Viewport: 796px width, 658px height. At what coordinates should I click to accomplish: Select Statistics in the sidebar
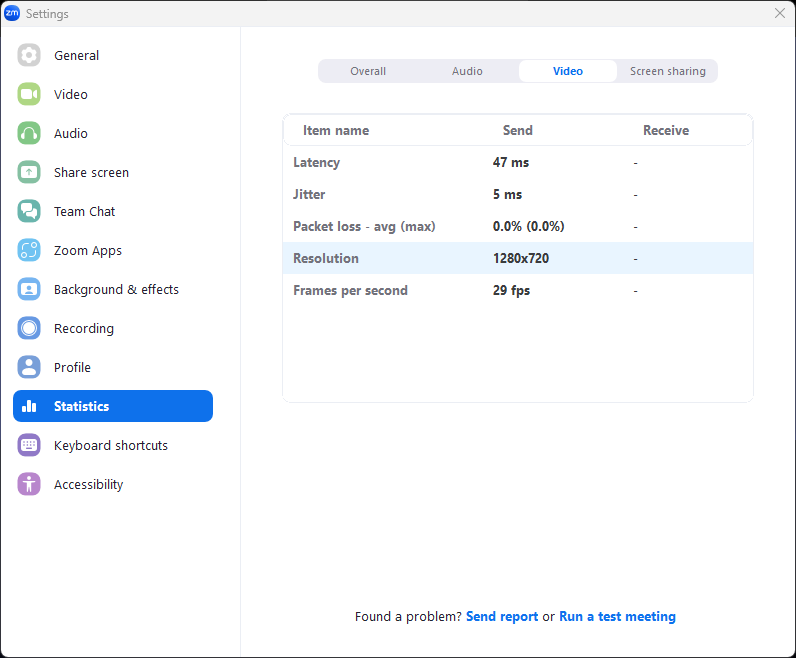[x=113, y=407]
